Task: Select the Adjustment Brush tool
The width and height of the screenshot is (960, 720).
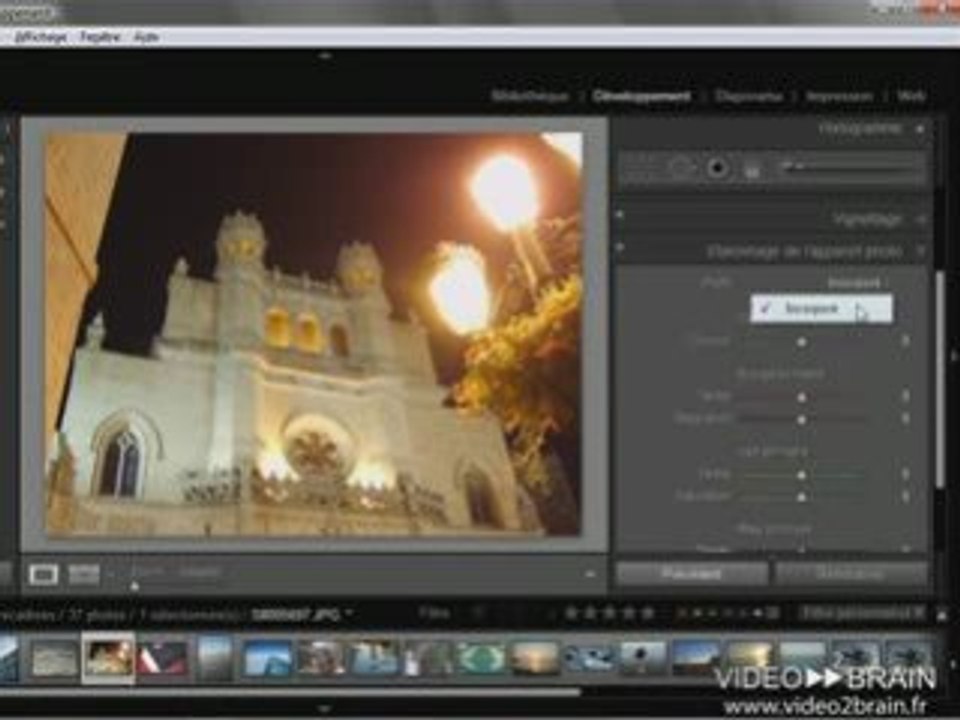Action: 851,167
